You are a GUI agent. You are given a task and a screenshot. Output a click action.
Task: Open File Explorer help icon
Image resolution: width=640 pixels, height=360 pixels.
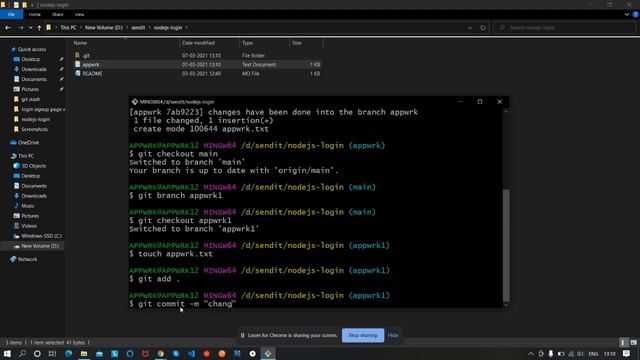[635, 14]
